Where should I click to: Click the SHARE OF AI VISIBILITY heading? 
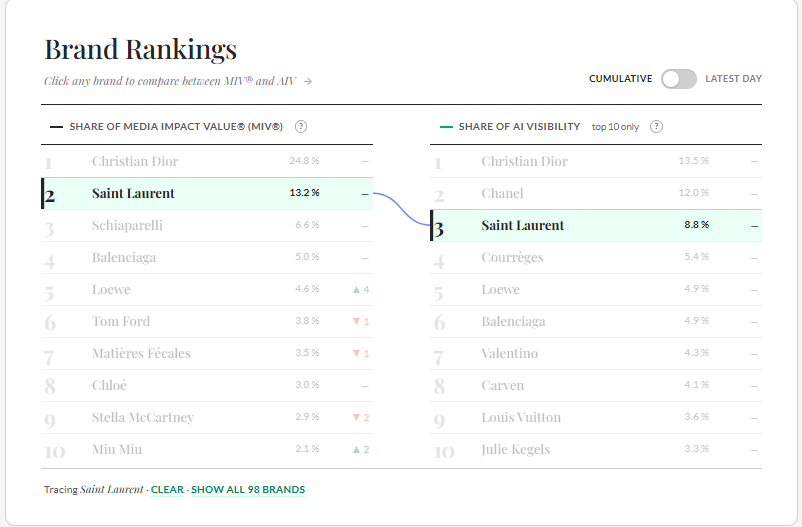(x=519, y=126)
